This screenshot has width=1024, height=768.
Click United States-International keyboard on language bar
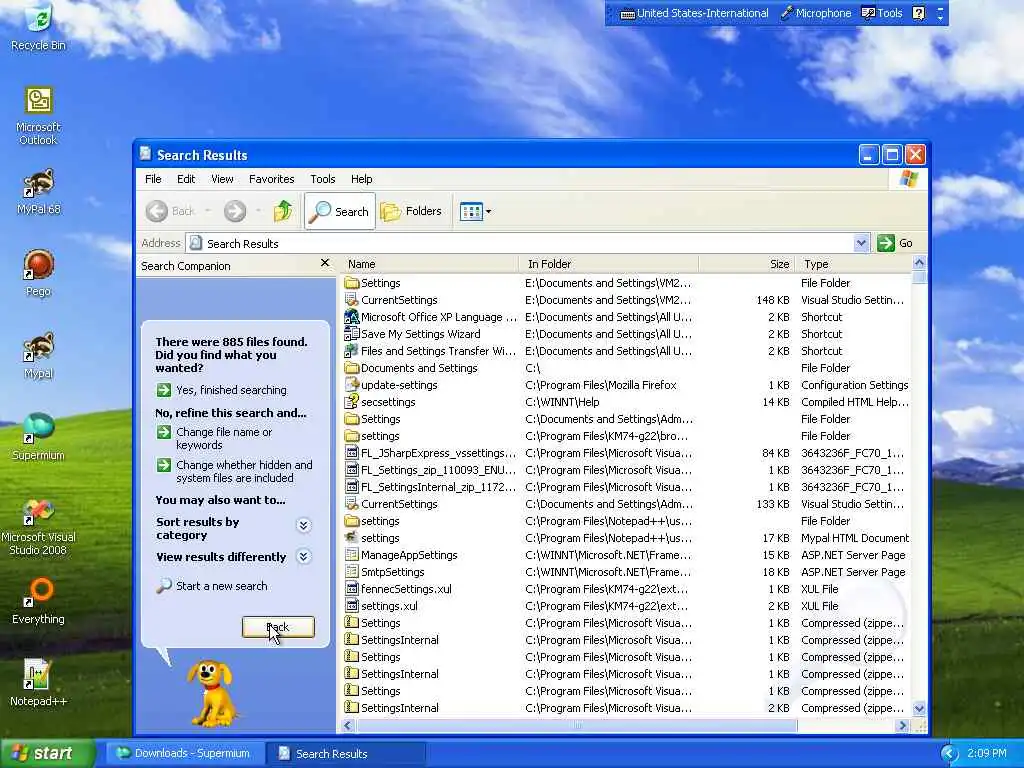point(694,13)
